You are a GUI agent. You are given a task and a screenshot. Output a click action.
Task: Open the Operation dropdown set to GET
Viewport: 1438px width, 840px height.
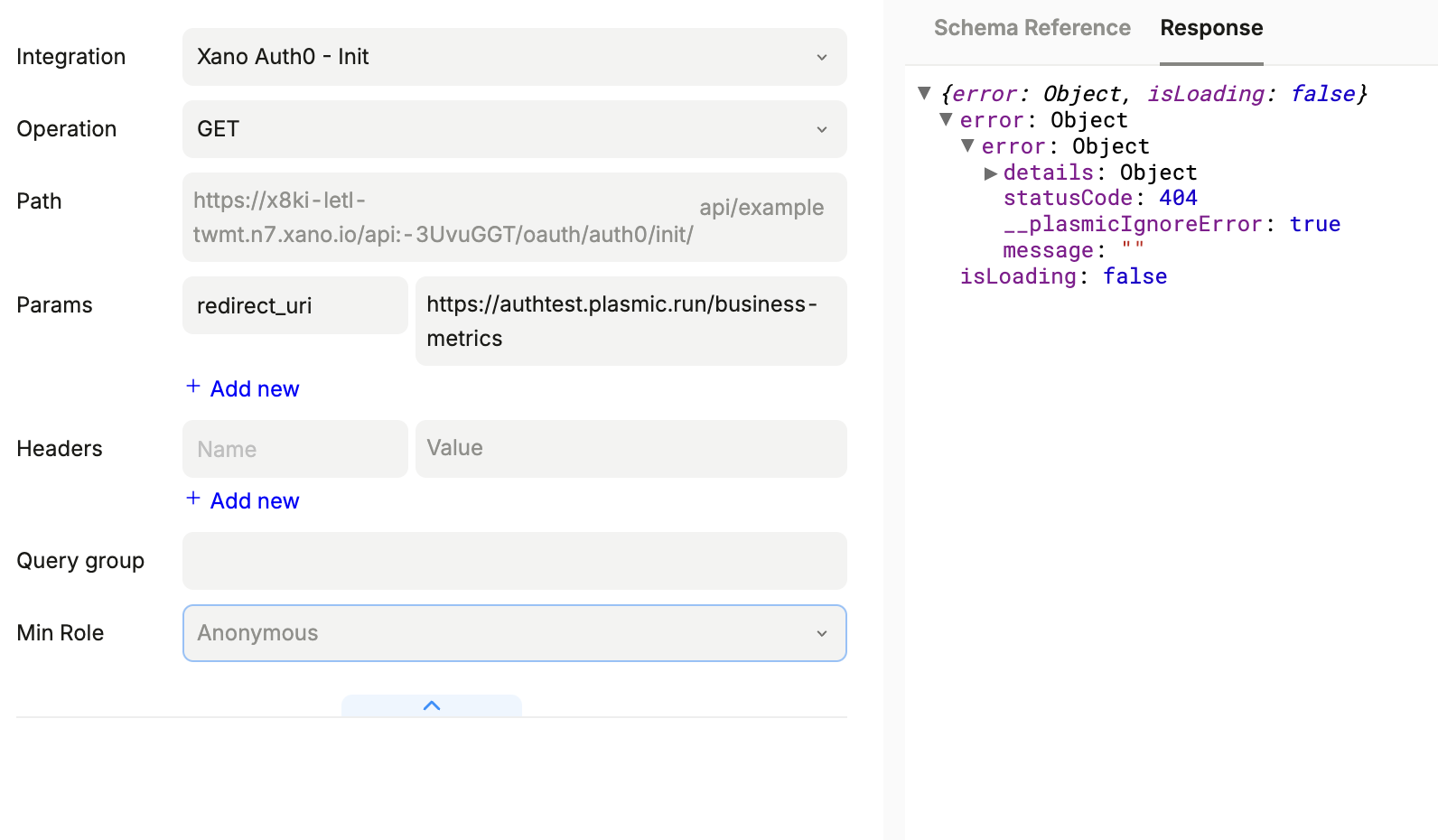513,129
